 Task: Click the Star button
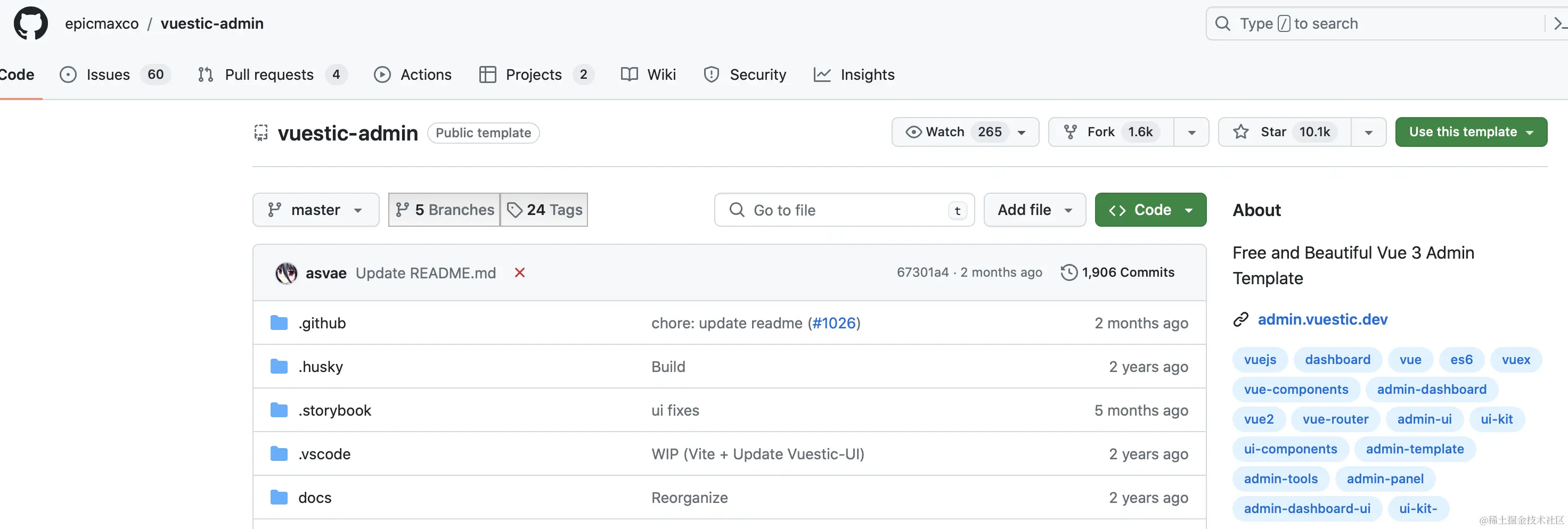(1284, 132)
